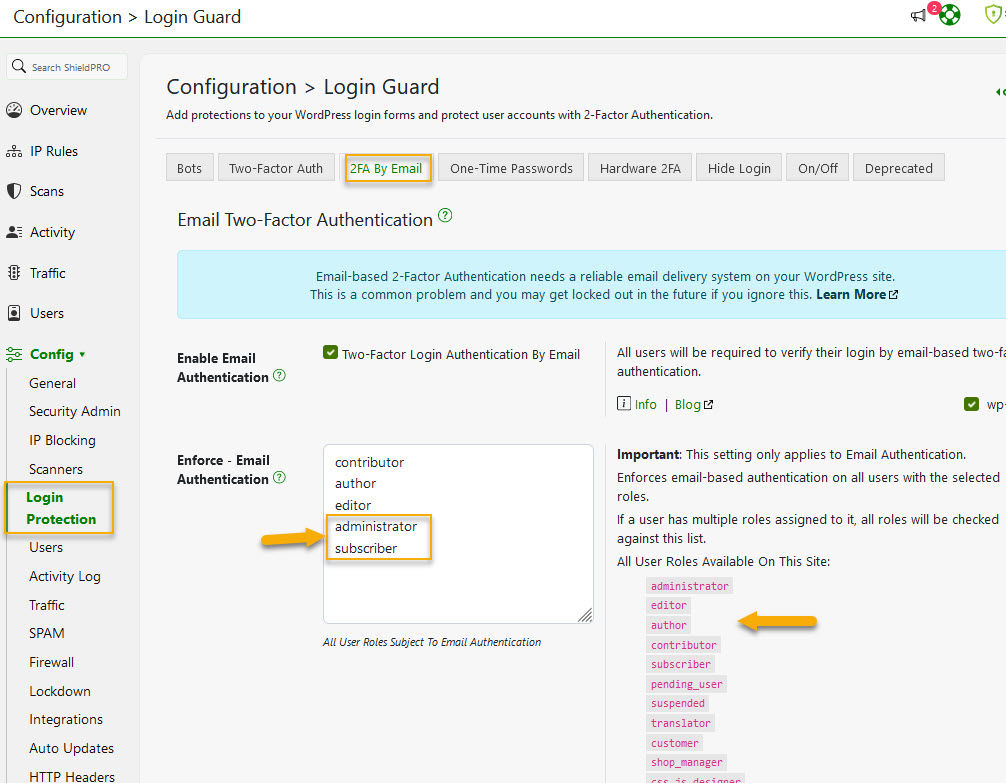The width and height of the screenshot is (1006, 783).
Task: Switch to the Bots tab
Action: tap(189, 168)
